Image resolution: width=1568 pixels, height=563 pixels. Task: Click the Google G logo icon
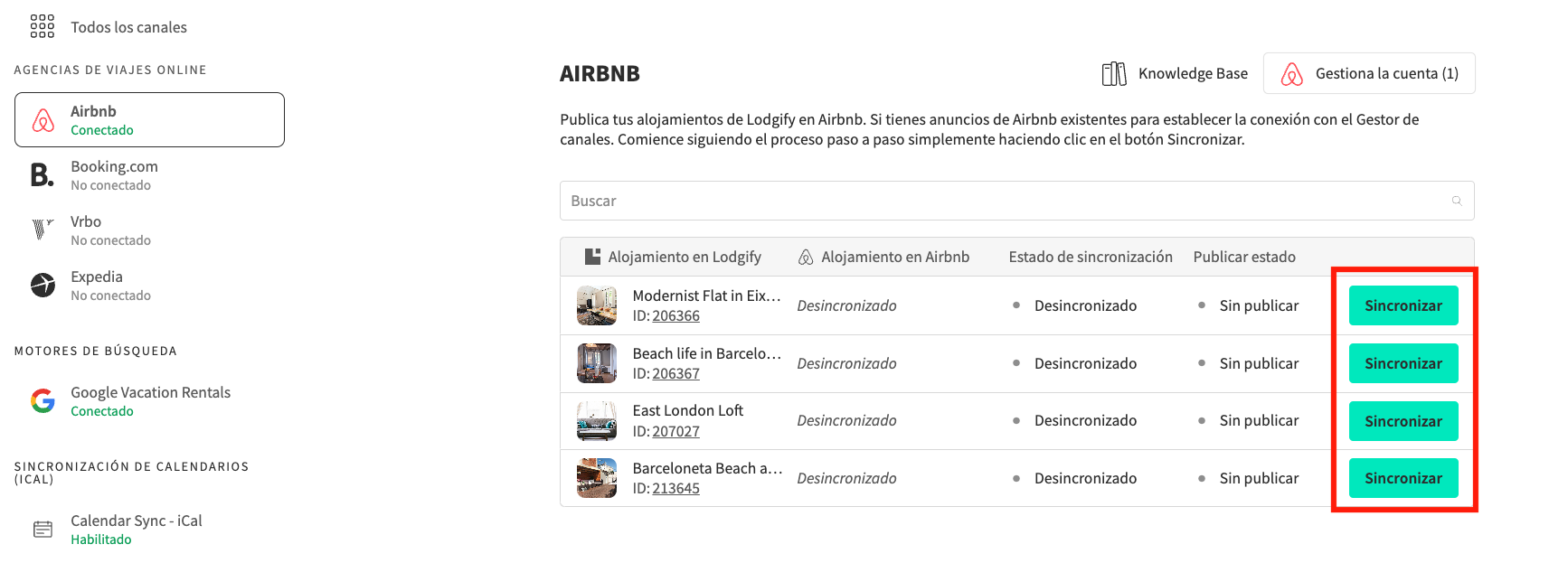(x=43, y=400)
